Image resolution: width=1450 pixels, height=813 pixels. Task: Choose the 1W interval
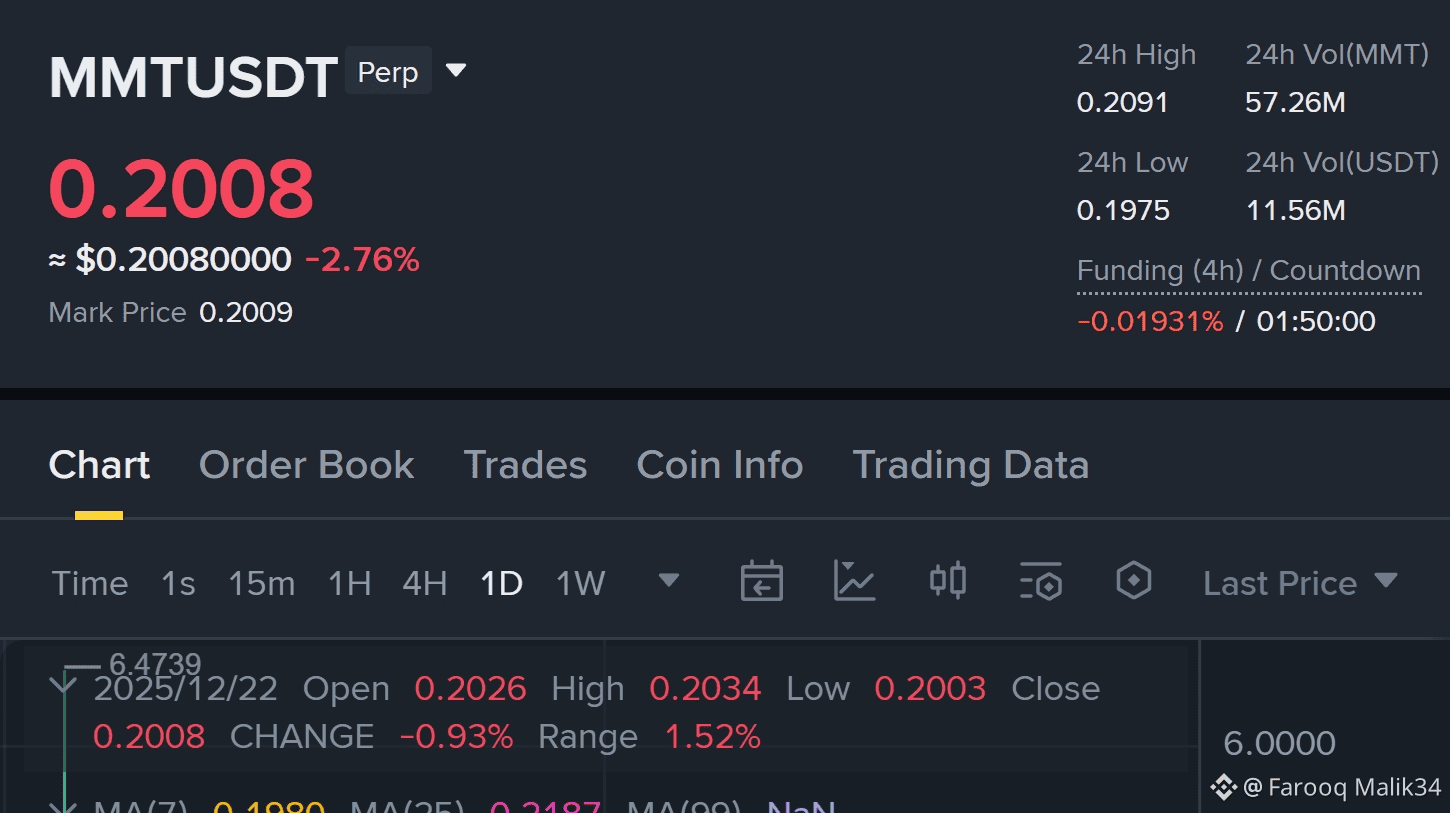[580, 583]
